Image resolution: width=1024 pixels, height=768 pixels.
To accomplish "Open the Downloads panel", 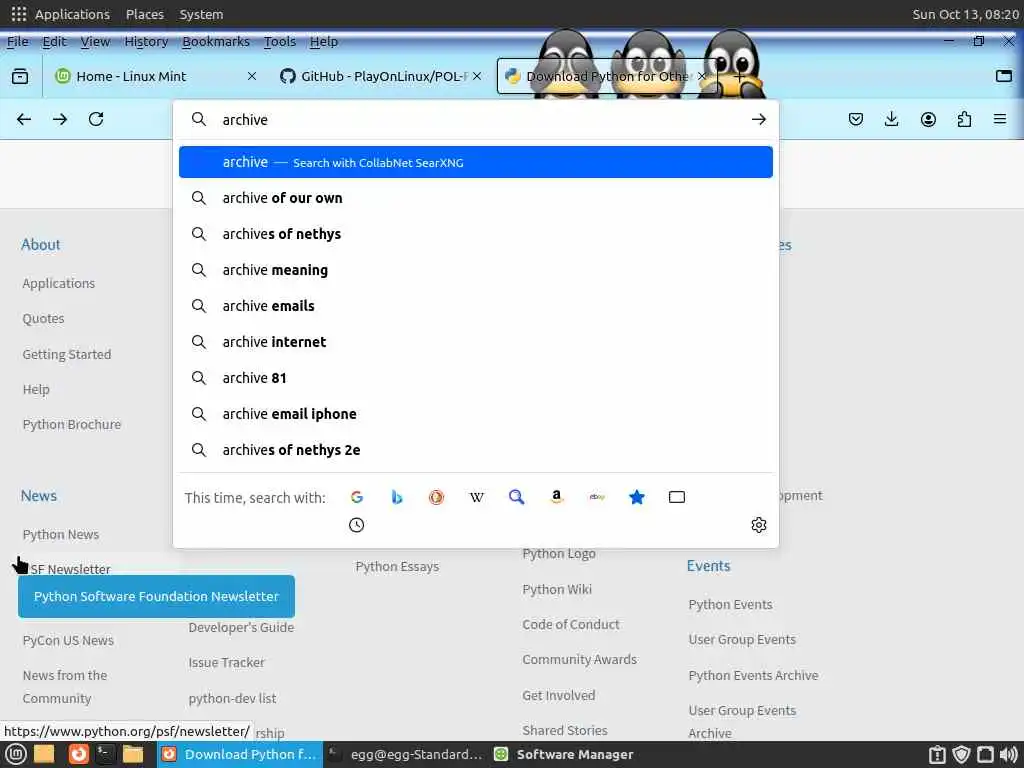I will tap(891, 120).
